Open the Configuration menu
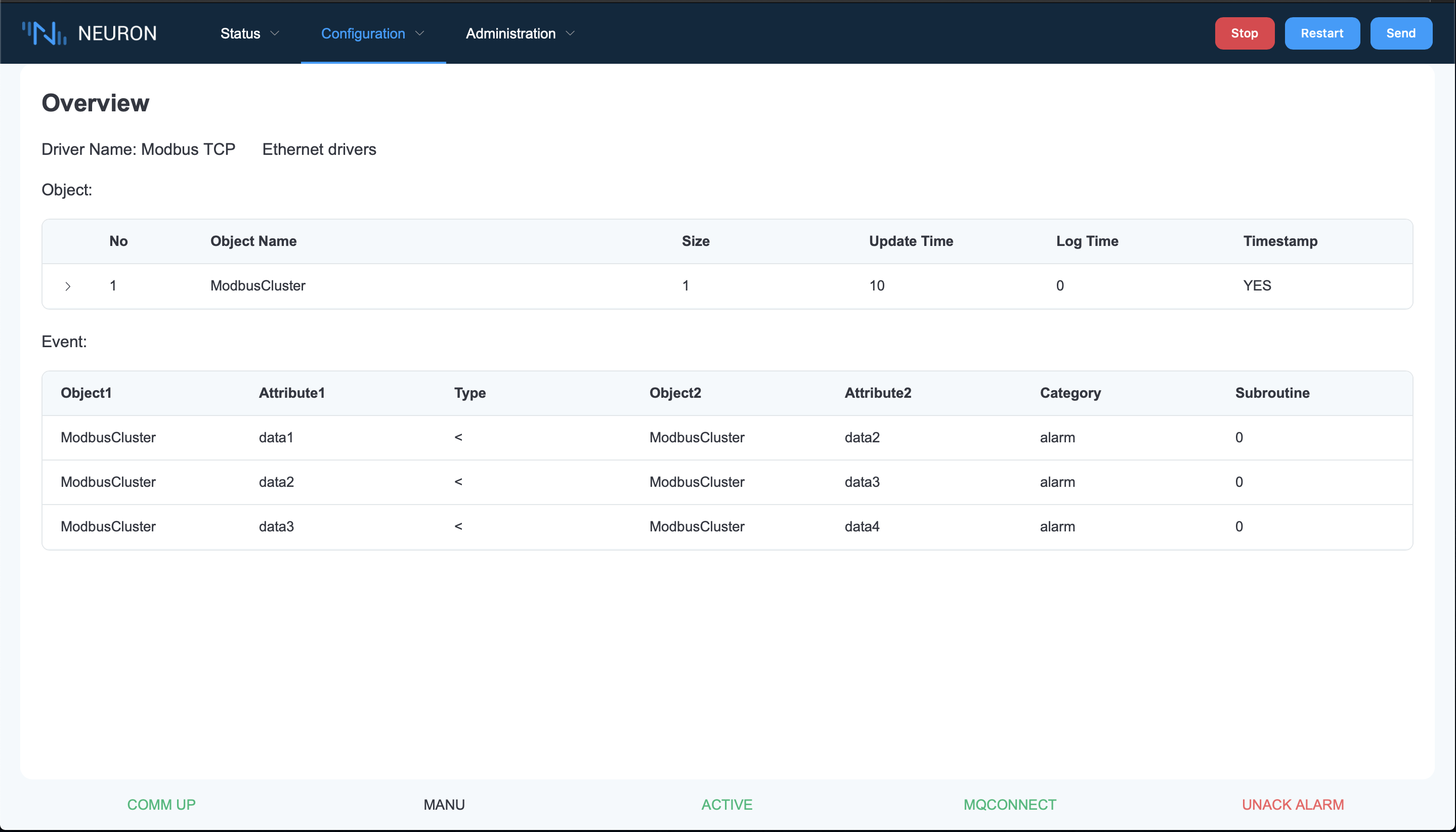The width and height of the screenshot is (1456, 832). tap(373, 33)
